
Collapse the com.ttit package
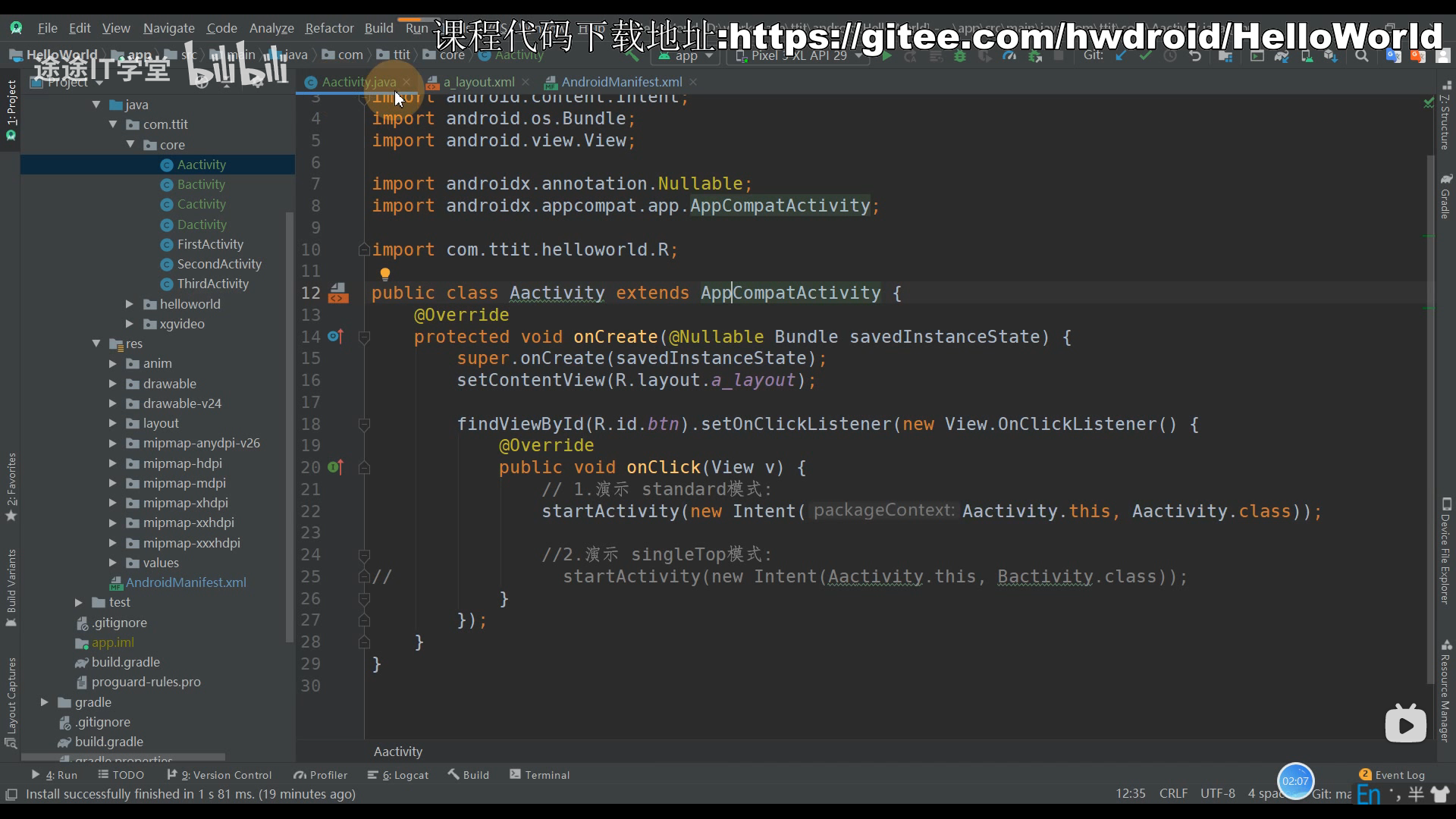(113, 124)
